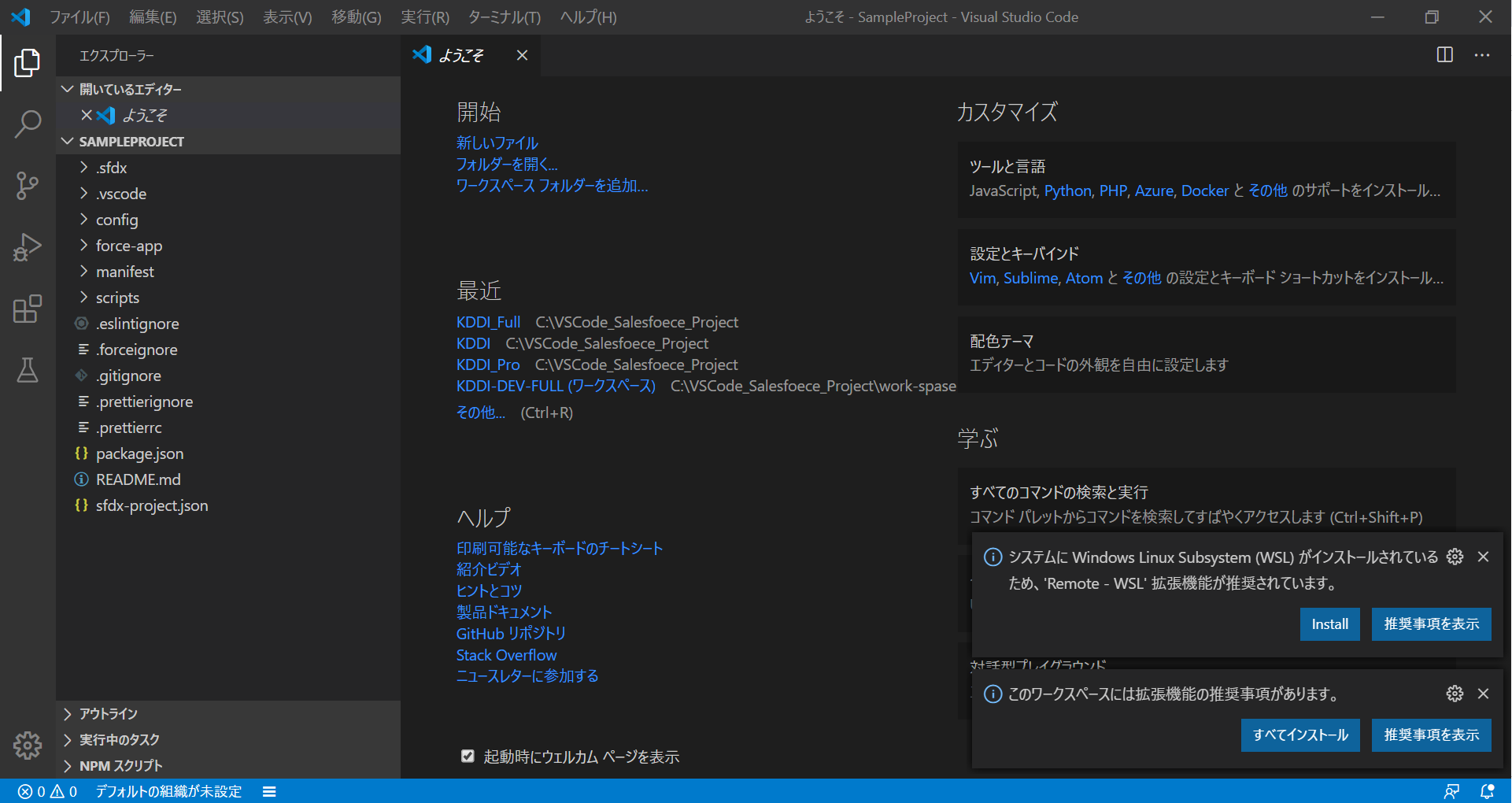Viewport: 1512px width, 803px height.
Task: Collapse the 開いているエディター section
Action: [228, 89]
